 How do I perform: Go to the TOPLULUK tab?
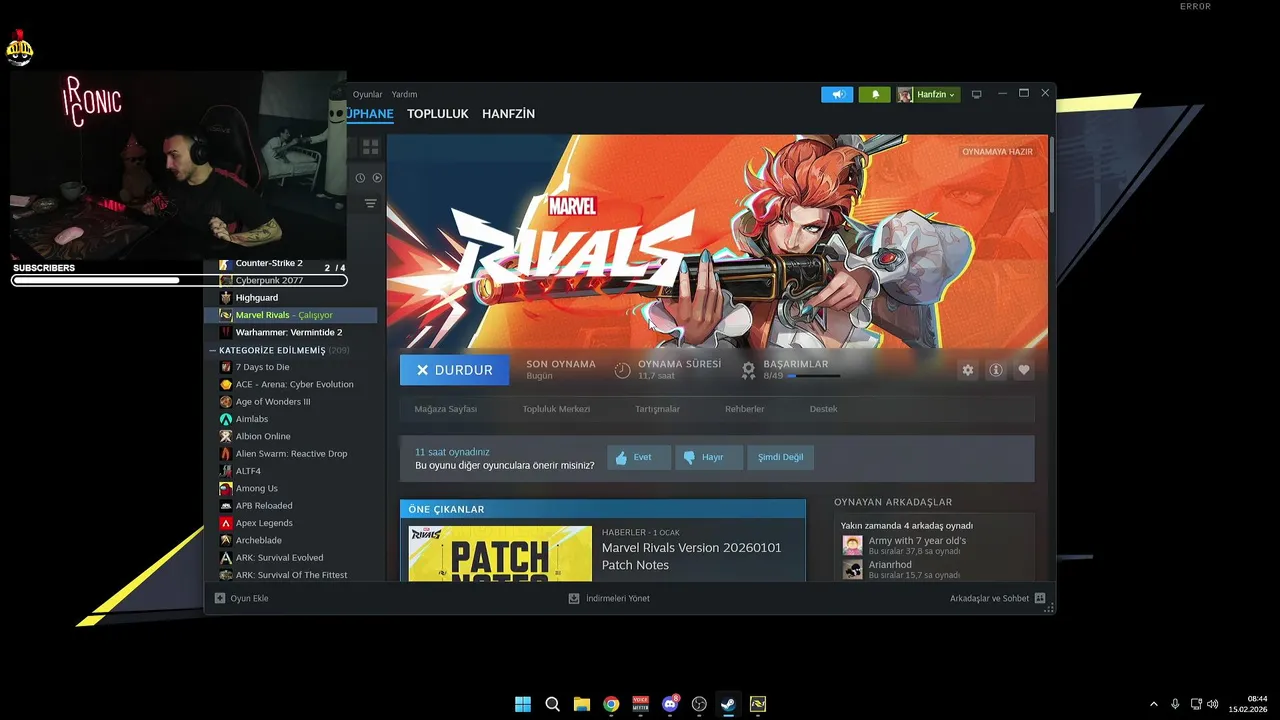(437, 114)
